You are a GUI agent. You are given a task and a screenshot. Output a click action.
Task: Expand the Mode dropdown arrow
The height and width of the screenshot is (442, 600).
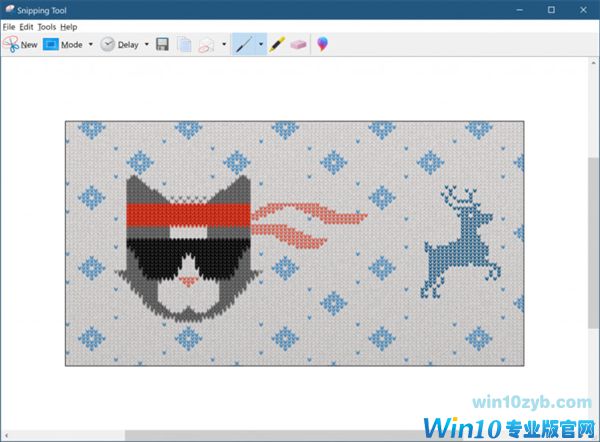[x=91, y=44]
